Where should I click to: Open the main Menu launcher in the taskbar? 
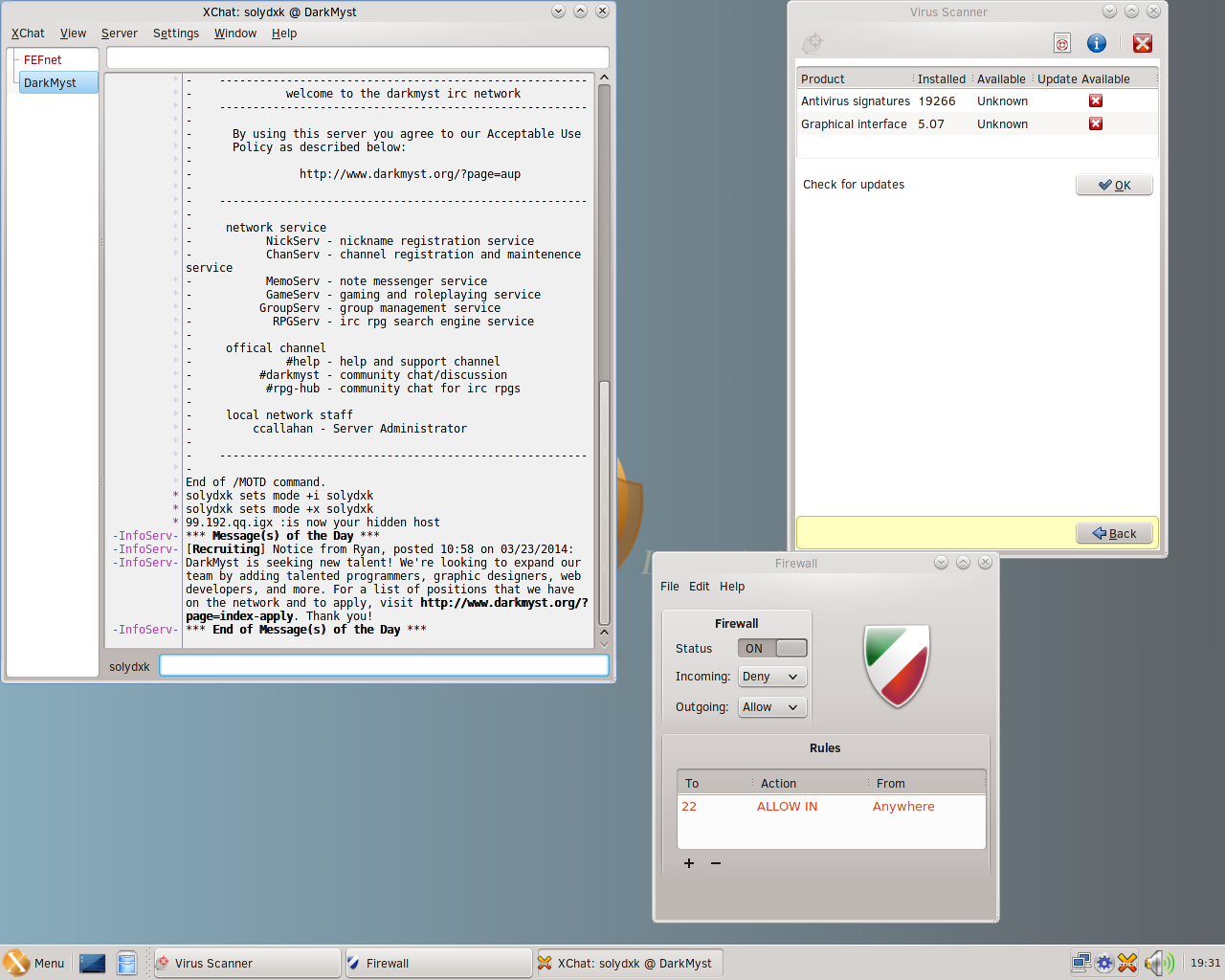coord(34,963)
